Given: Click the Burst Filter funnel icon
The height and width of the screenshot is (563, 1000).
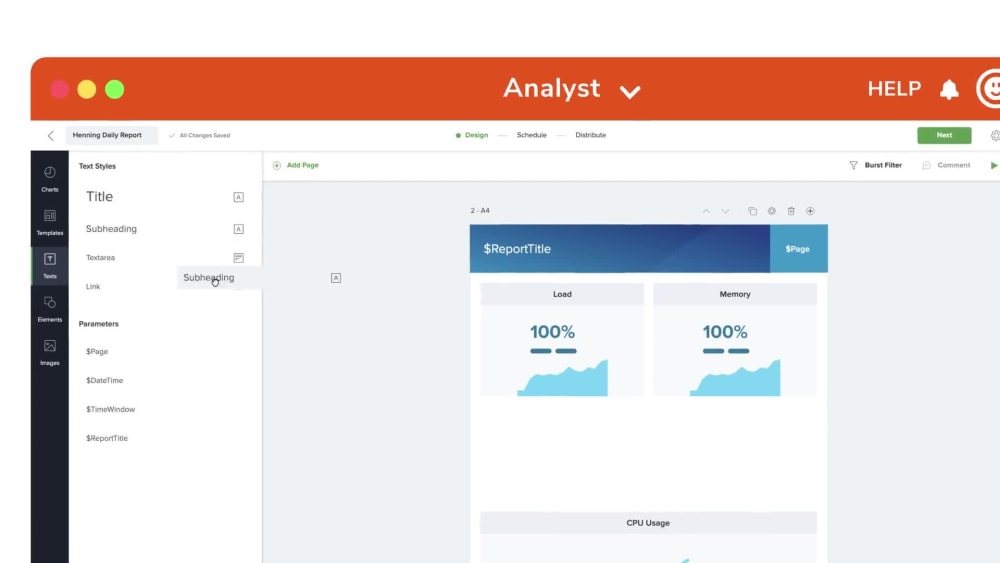Looking at the screenshot, I should 853,165.
